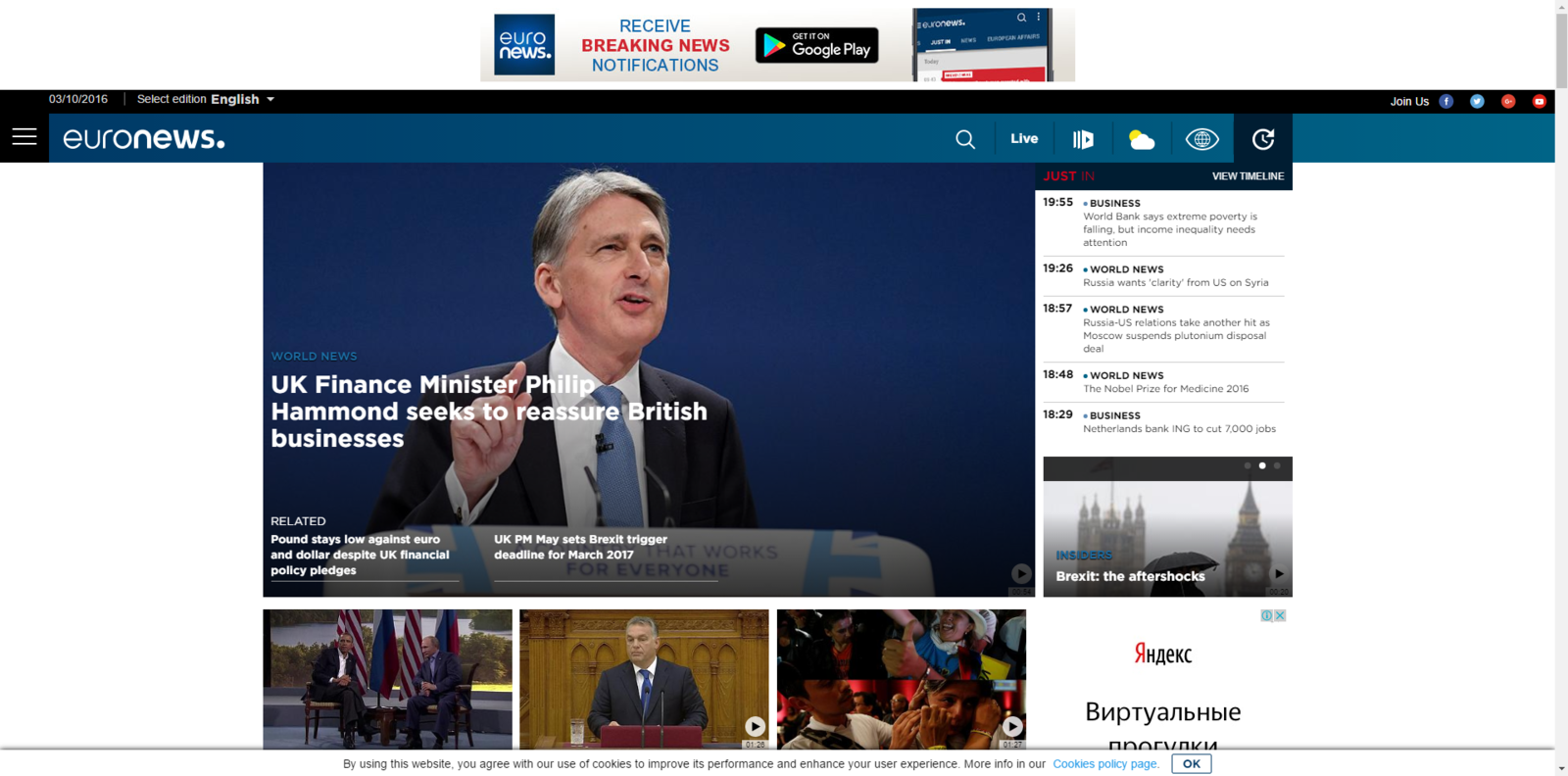Open Philip Hammond headline article

pos(489,412)
